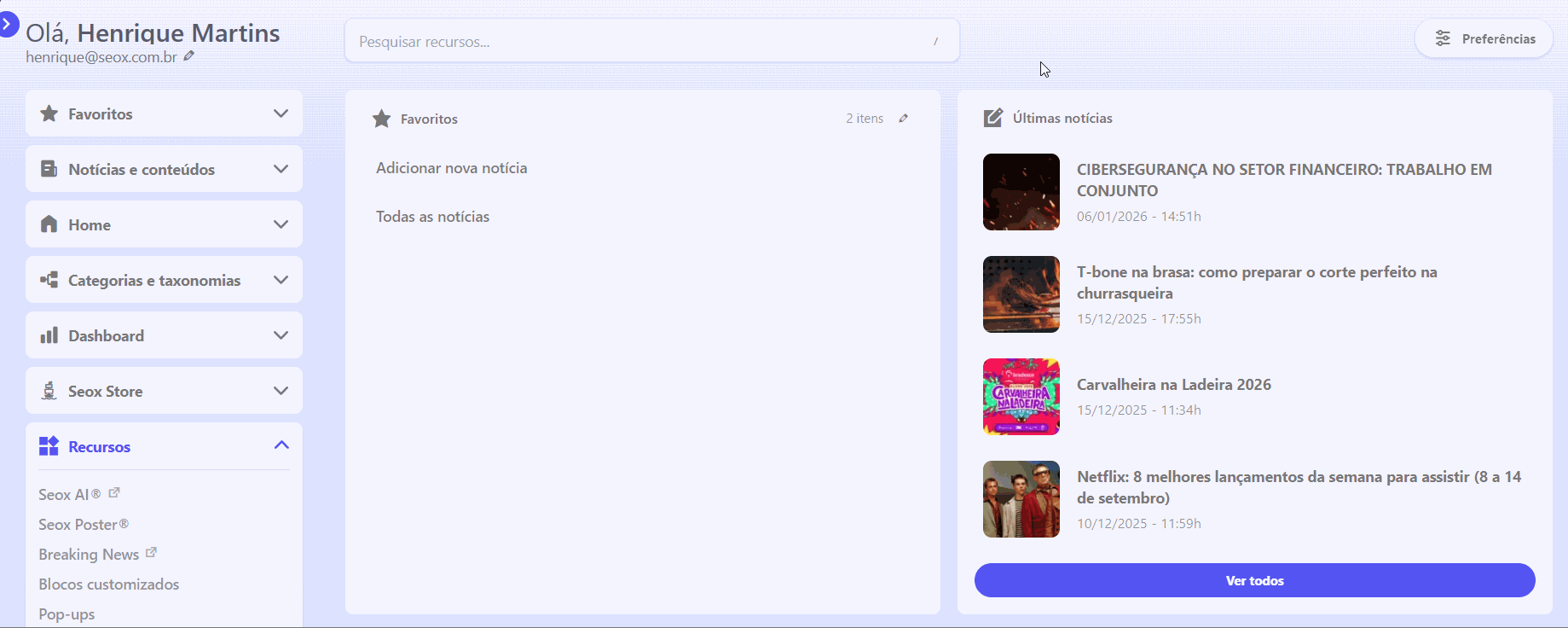Click the Preferências sliders icon
The height and width of the screenshot is (628, 1568).
[x=1443, y=39]
